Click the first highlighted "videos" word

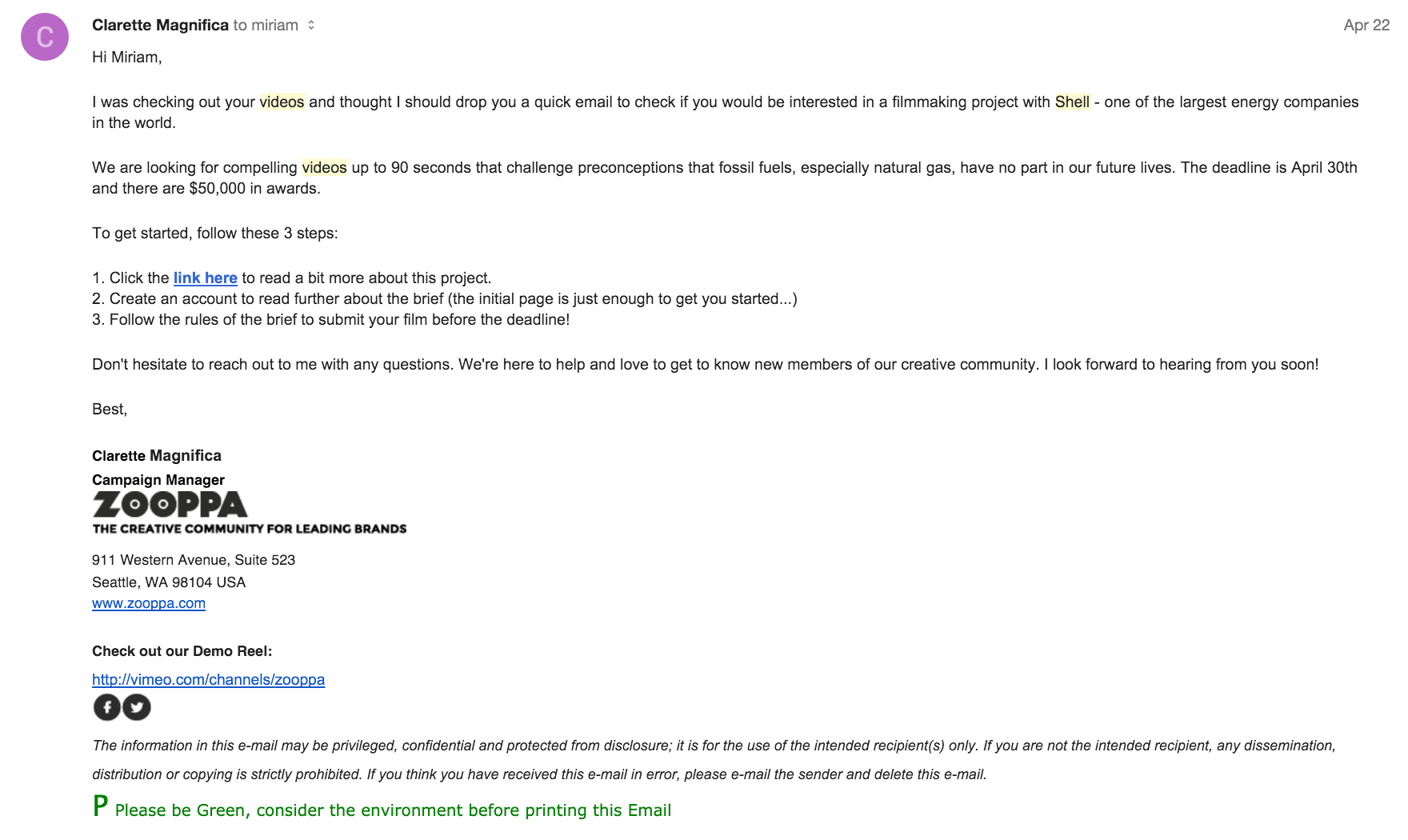click(x=282, y=102)
